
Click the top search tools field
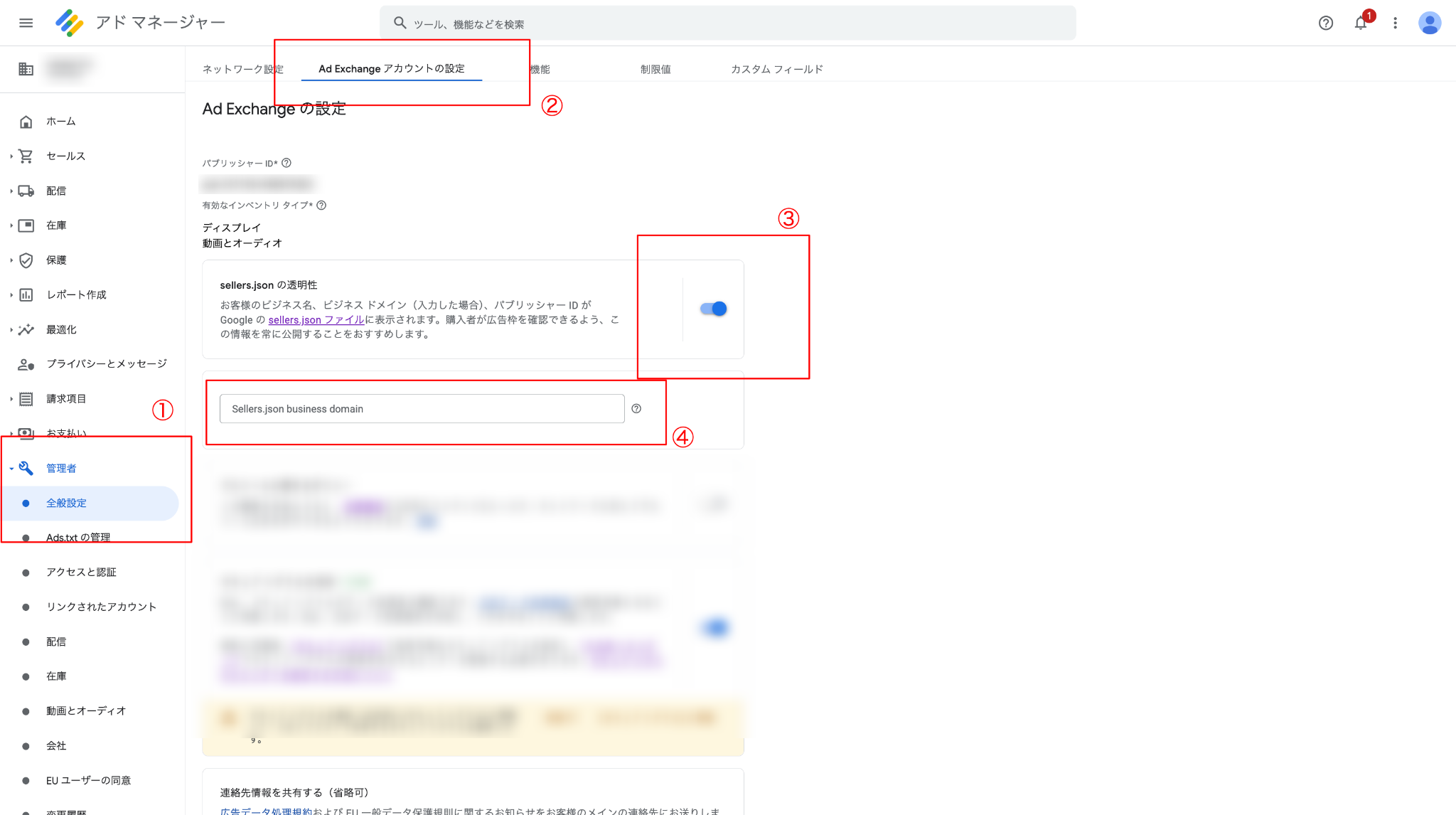727,23
